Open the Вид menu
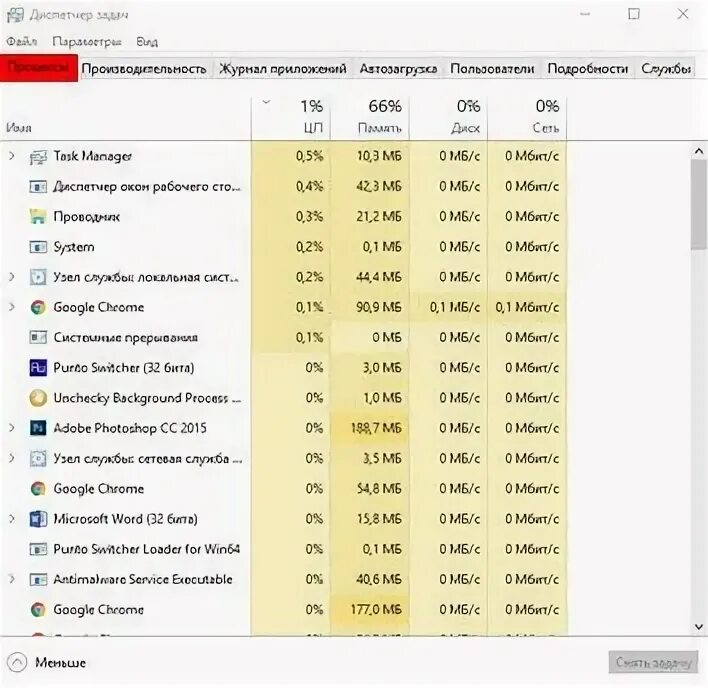This screenshot has width=708, height=688. pos(147,42)
